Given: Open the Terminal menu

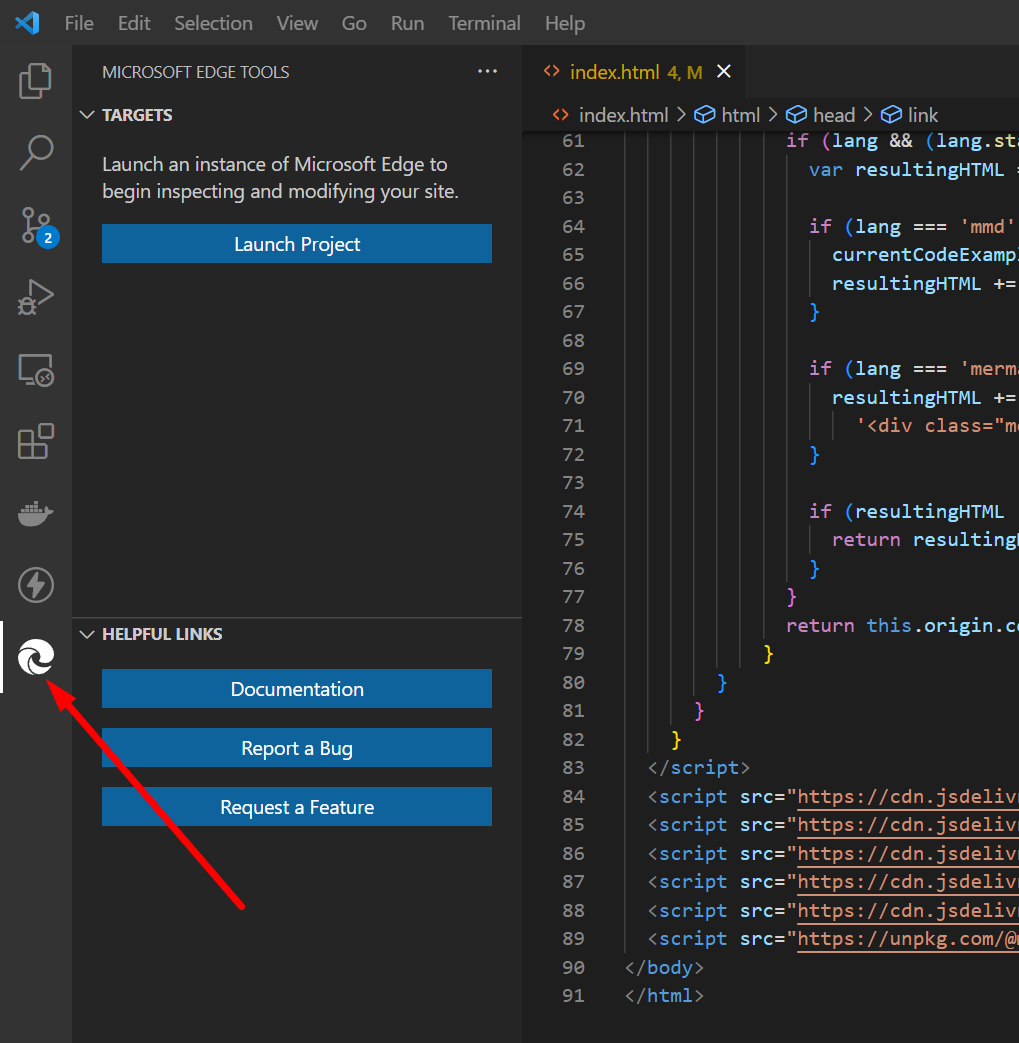Looking at the screenshot, I should (484, 23).
